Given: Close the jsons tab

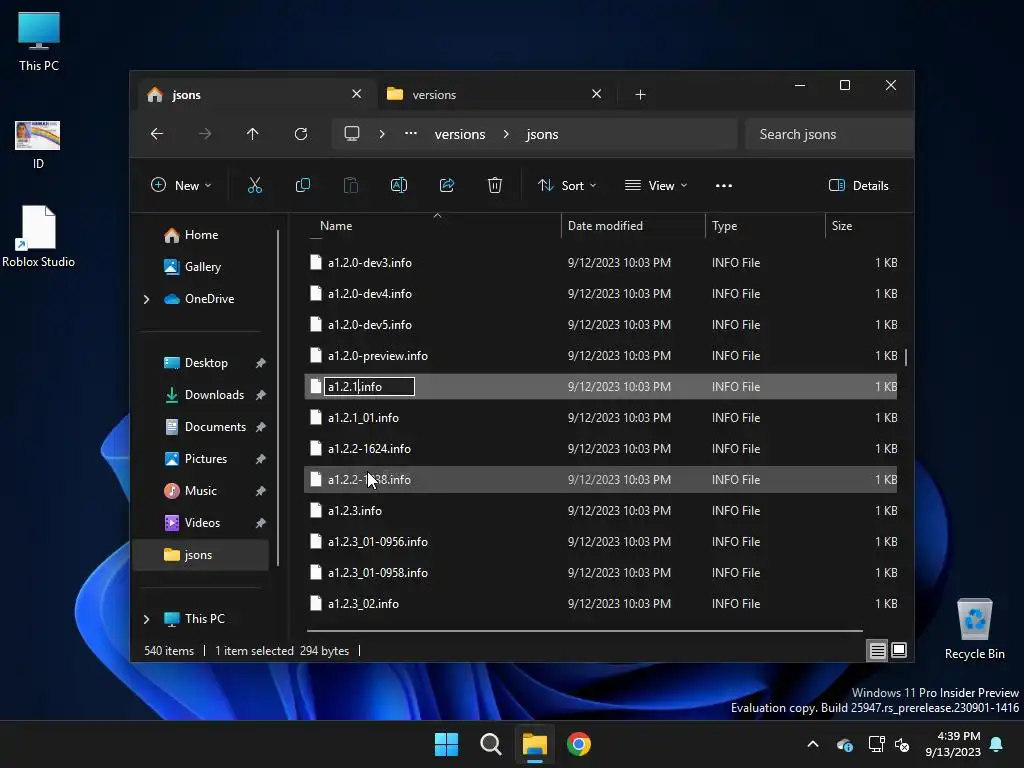Looking at the screenshot, I should point(357,94).
